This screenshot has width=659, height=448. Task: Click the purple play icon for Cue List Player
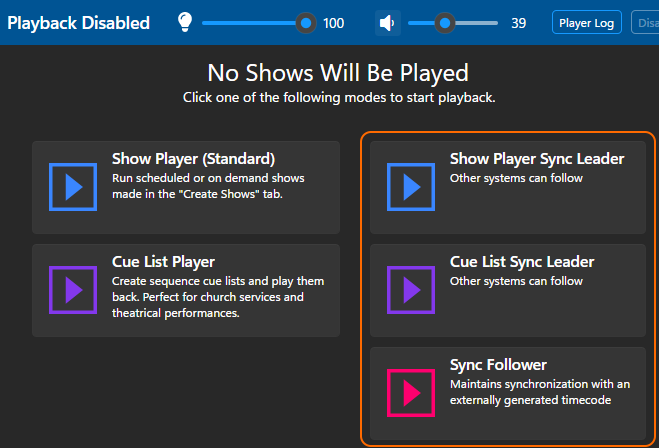click(x=73, y=290)
